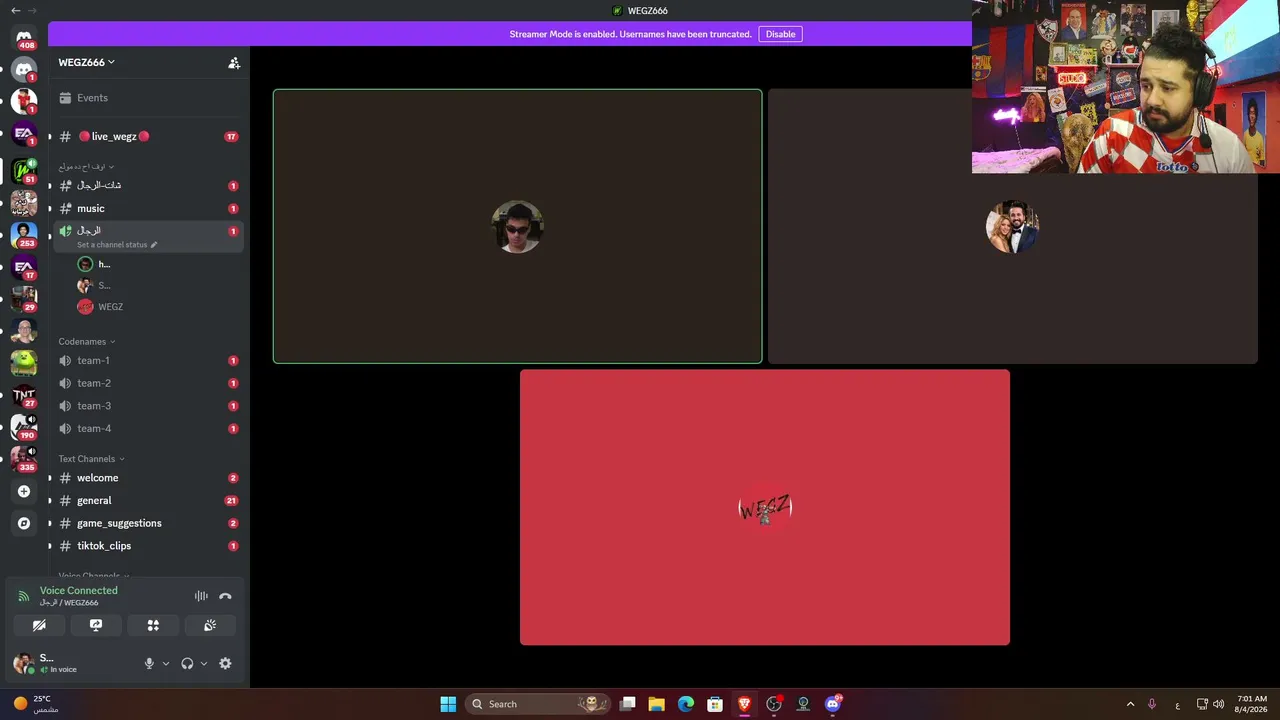Join the team-4 voice channel
This screenshot has height=720, width=1280.
point(147,429)
